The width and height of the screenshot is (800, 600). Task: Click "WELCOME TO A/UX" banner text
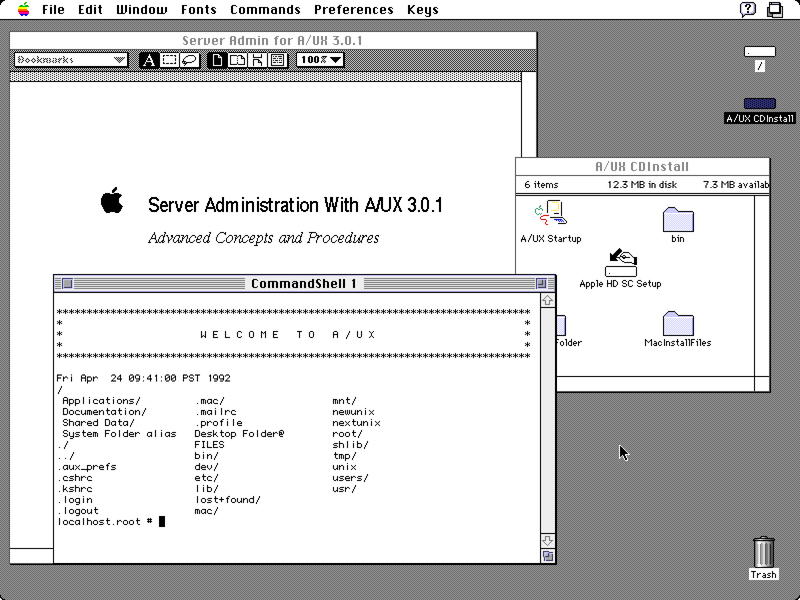(x=288, y=335)
